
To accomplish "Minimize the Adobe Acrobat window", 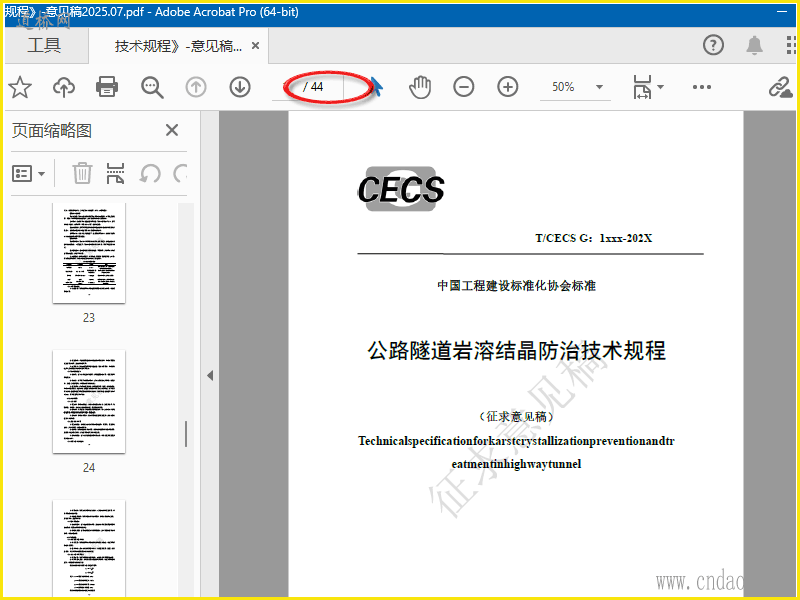I will pyautogui.click(x=782, y=11).
